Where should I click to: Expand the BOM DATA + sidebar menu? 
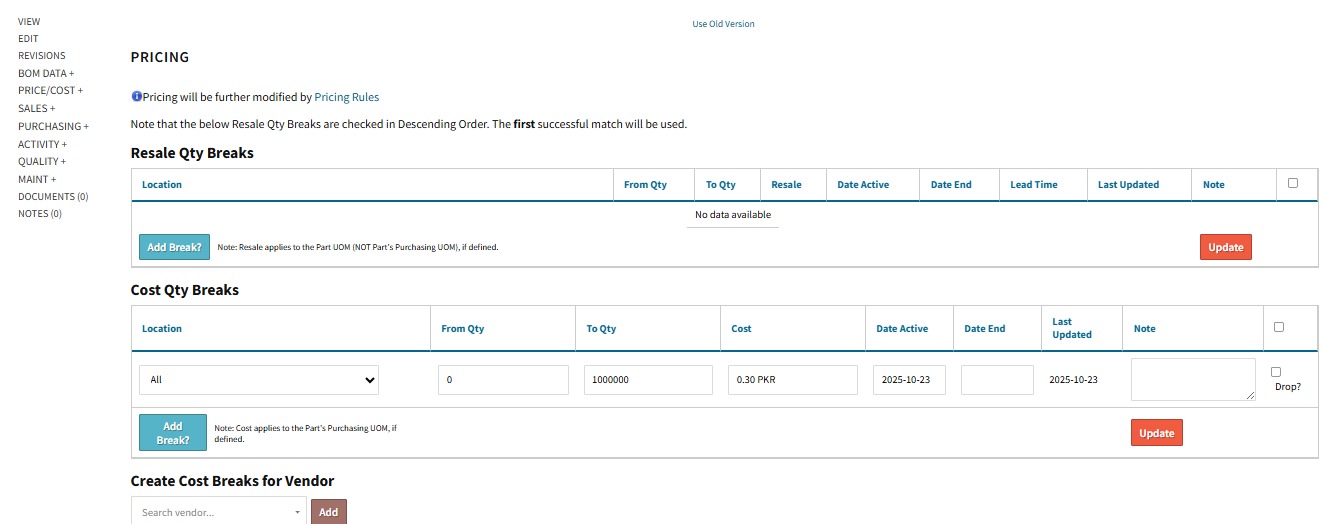pyautogui.click(x=46, y=73)
